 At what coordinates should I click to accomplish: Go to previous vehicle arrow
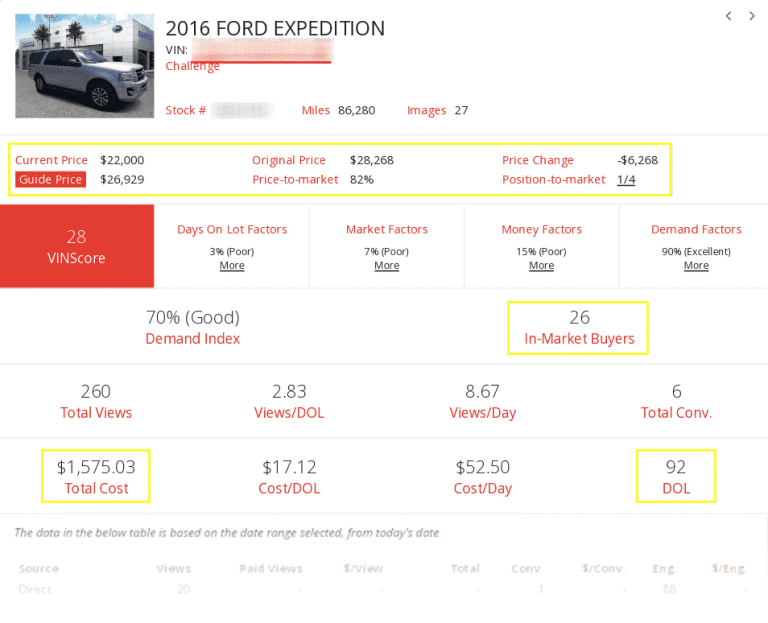point(729,16)
